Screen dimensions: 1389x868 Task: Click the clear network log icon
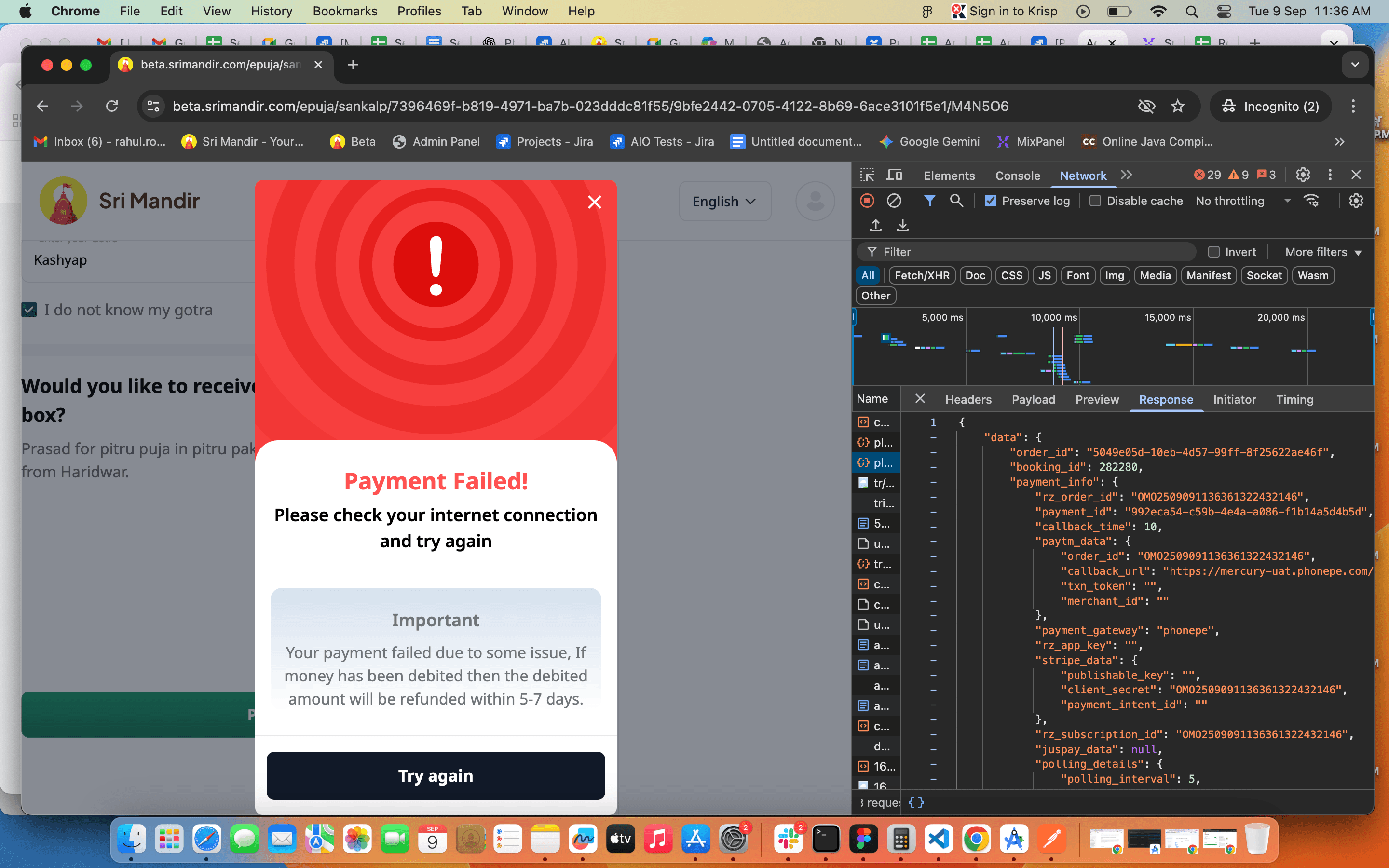pos(894,201)
